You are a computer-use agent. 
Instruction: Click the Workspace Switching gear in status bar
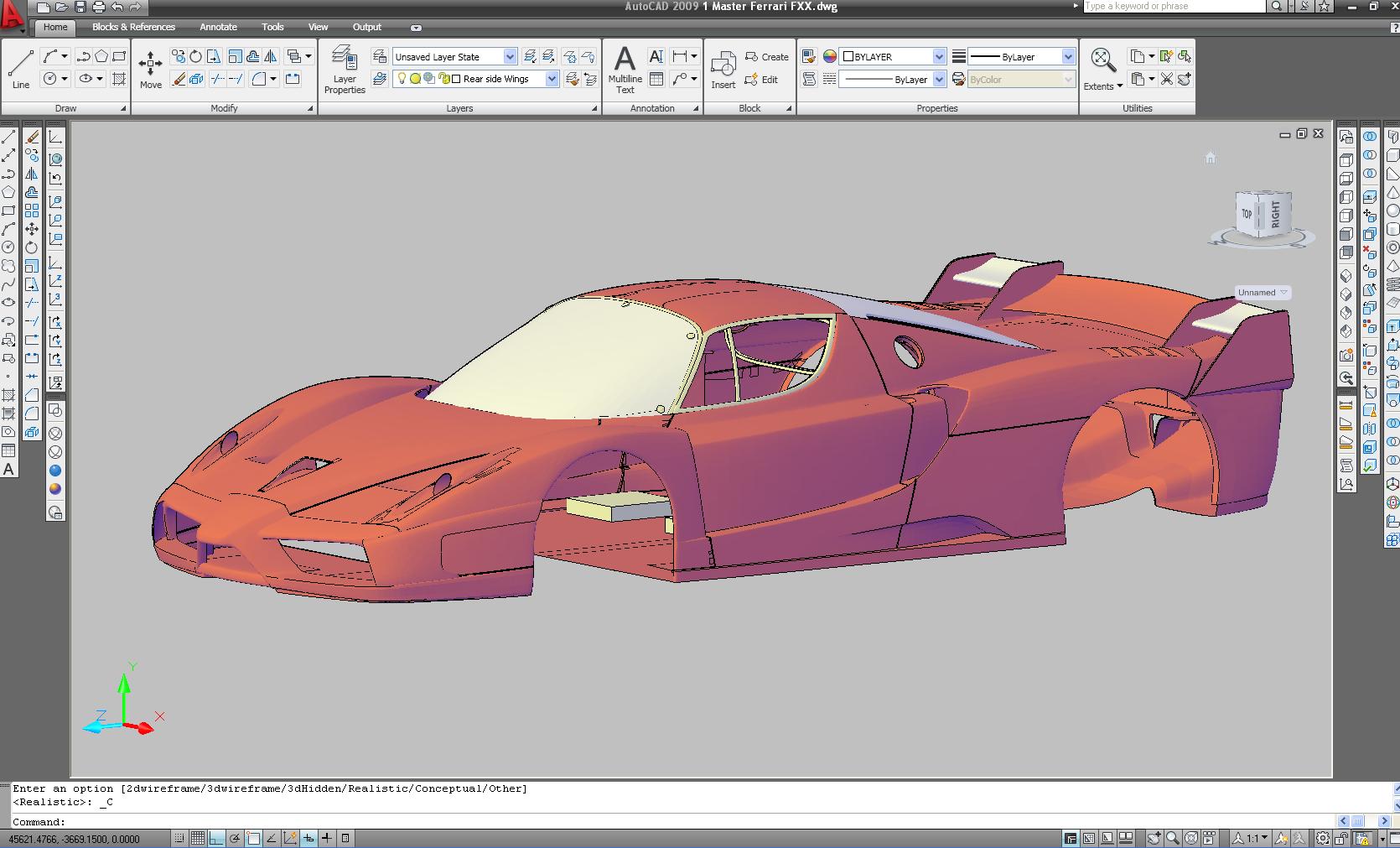[1323, 838]
